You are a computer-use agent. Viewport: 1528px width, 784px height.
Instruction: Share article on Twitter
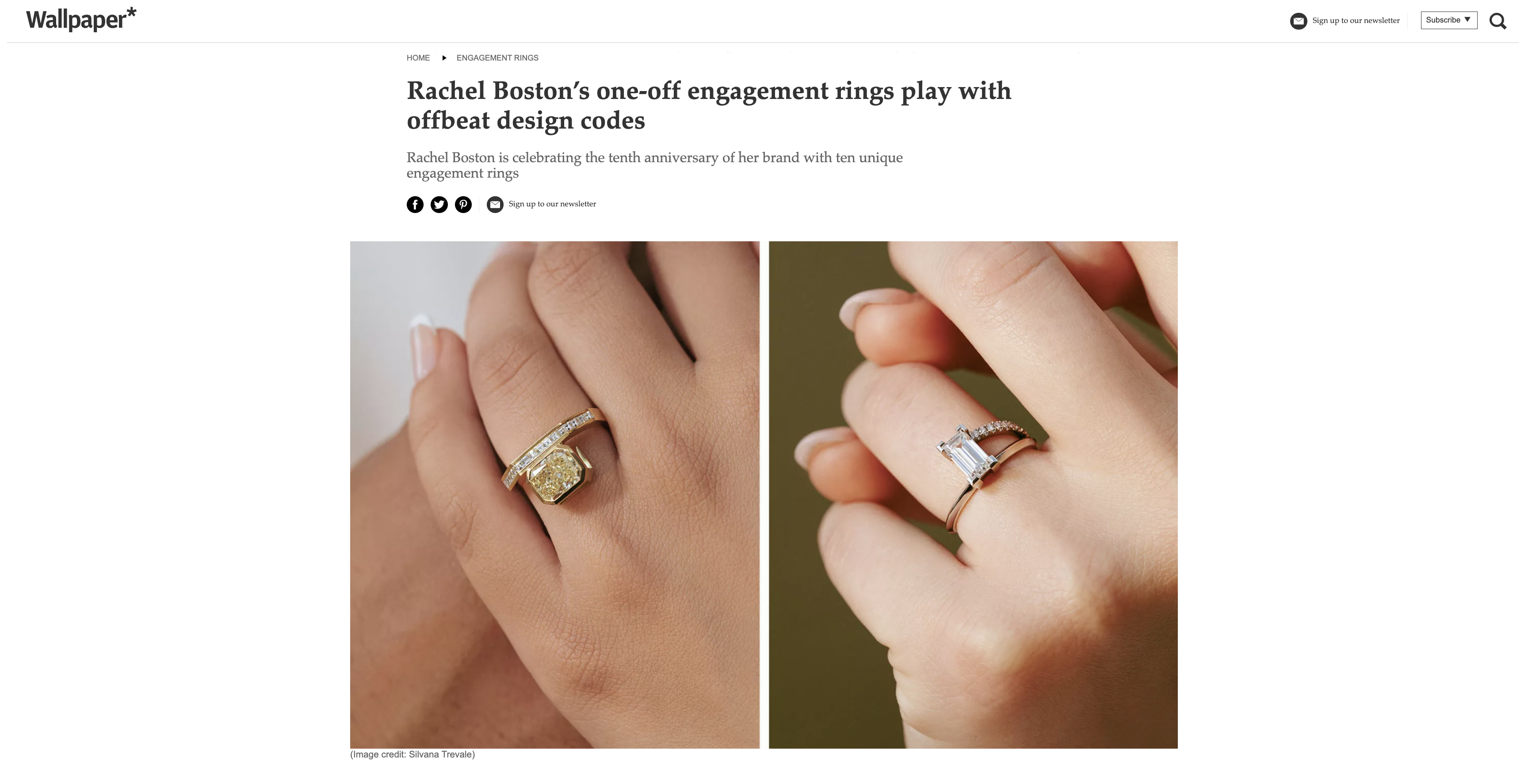pos(439,205)
